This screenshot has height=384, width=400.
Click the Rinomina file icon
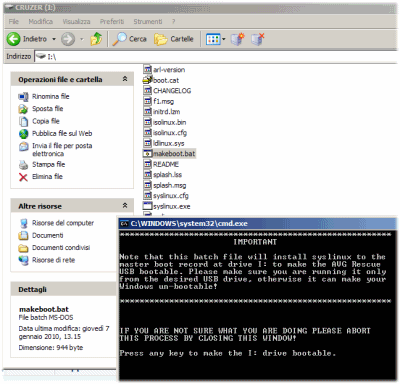click(x=23, y=97)
